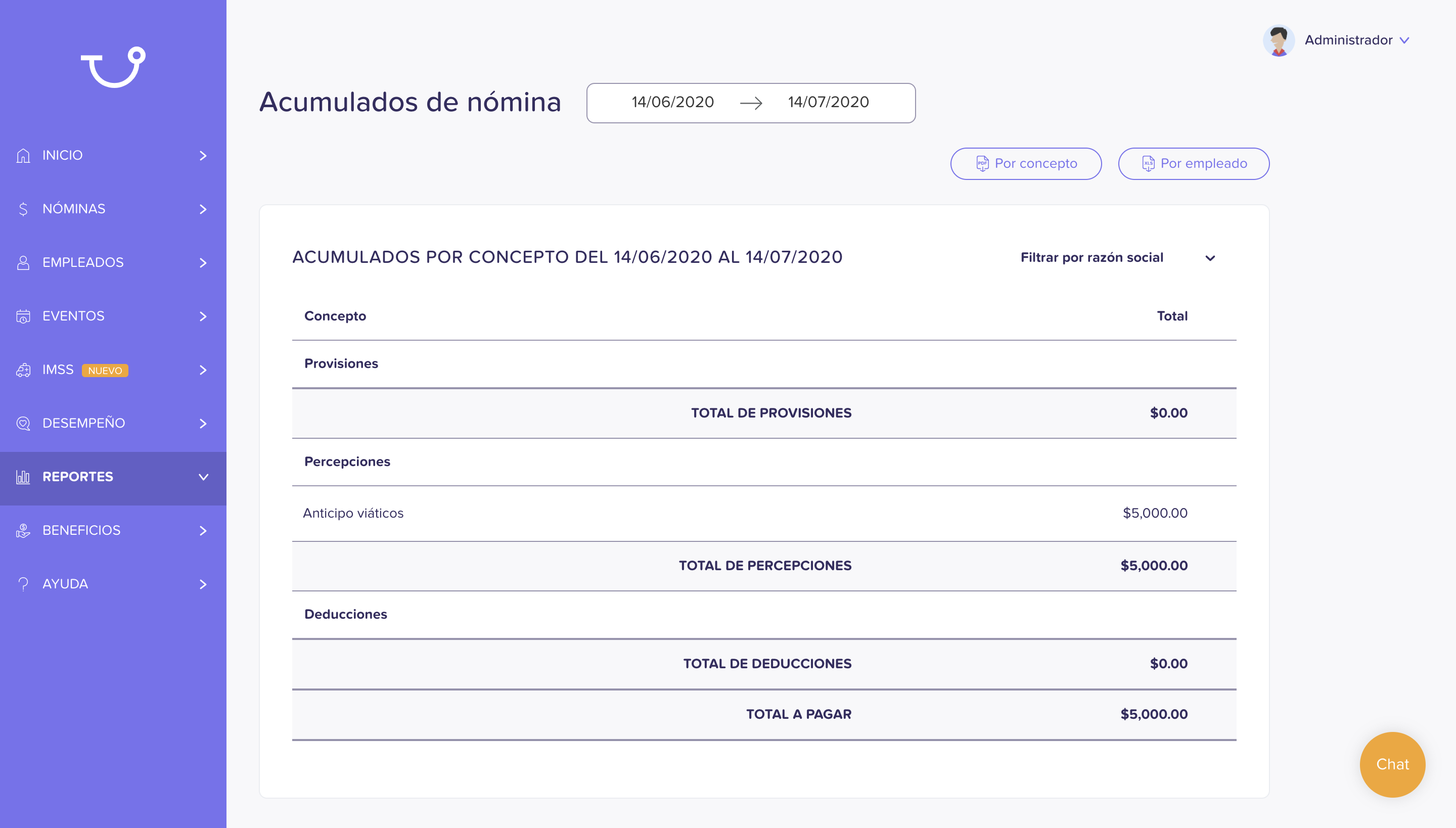The width and height of the screenshot is (1456, 828).
Task: Click the TOTAL DE PERCEPCIONES amount $5,000.00
Action: (x=1154, y=566)
